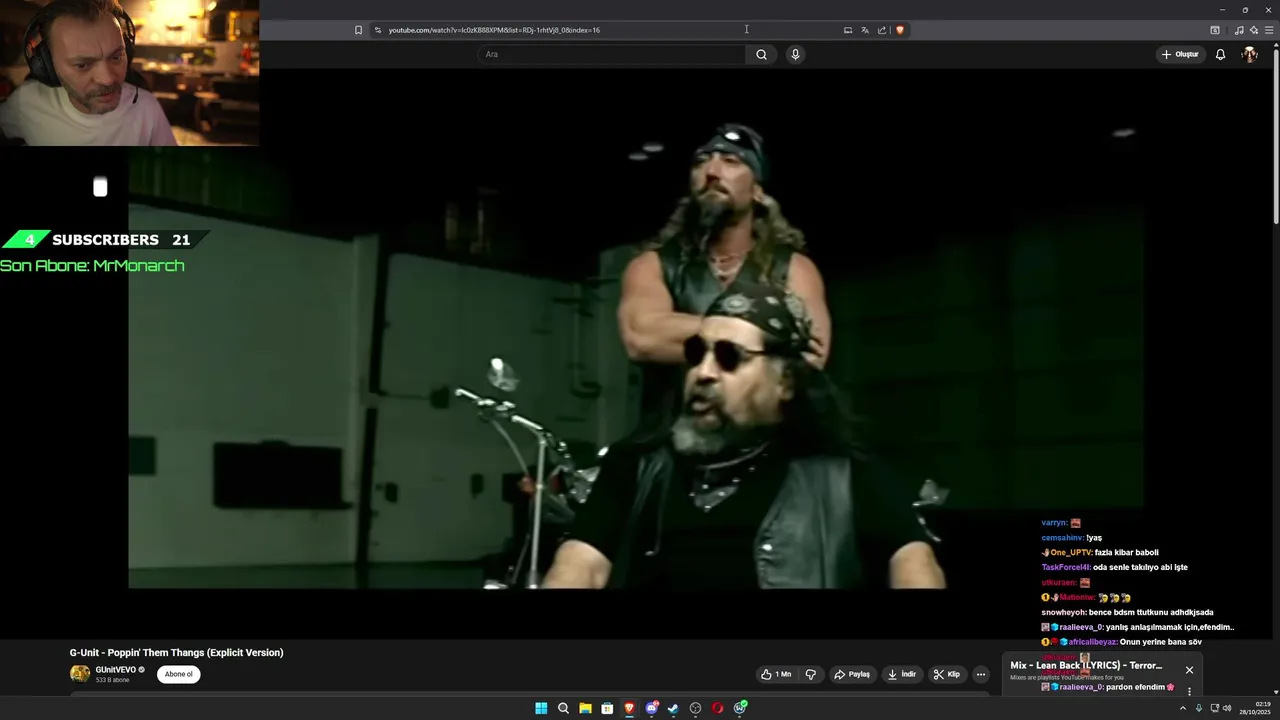
Task: Click the Mix - Lean Back (LYRICS) playlist title
Action: coord(1086,665)
